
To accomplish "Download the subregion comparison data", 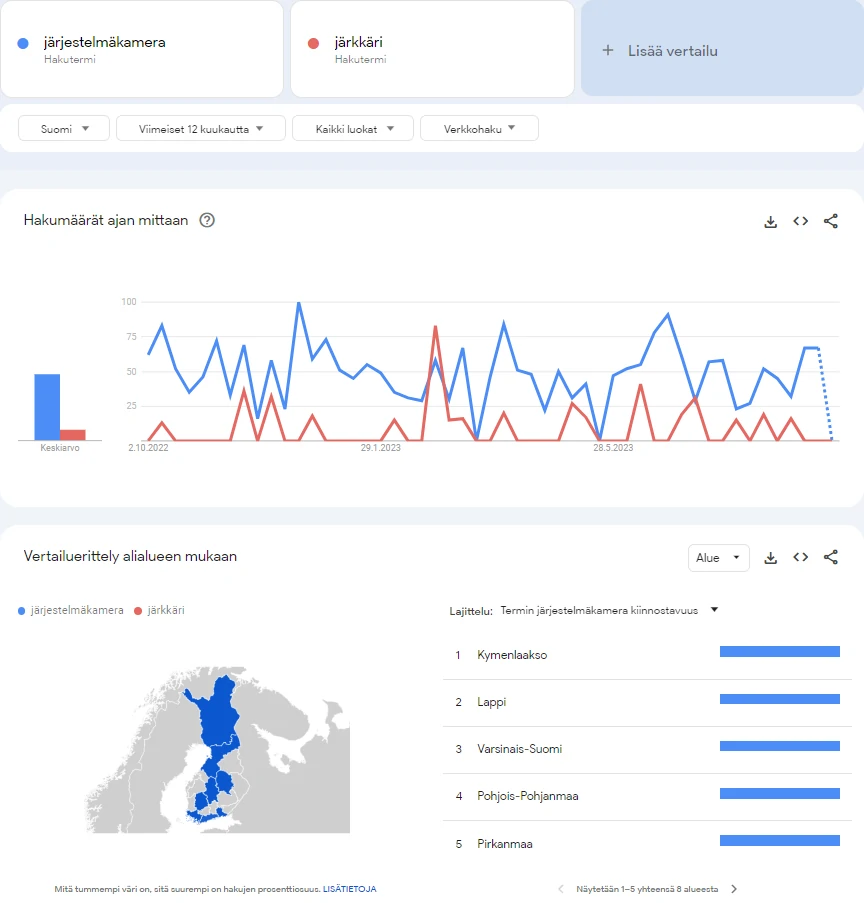I will tap(770, 558).
